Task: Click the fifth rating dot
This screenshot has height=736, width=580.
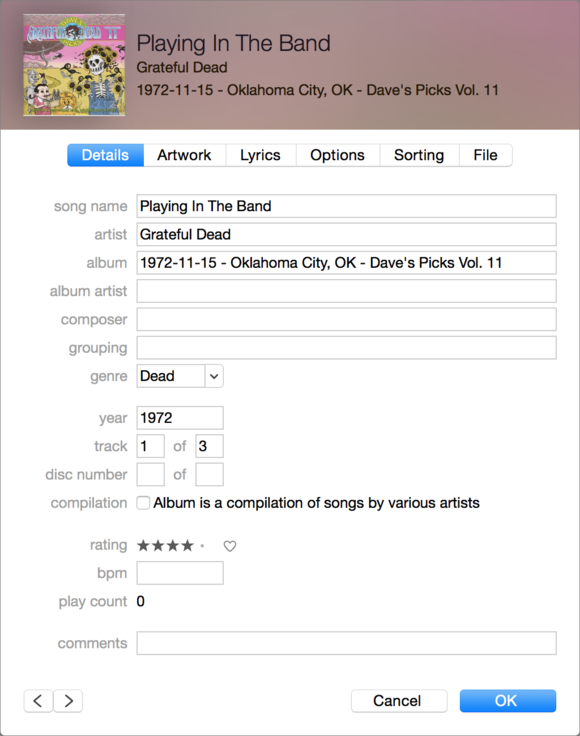Action: coord(202,546)
